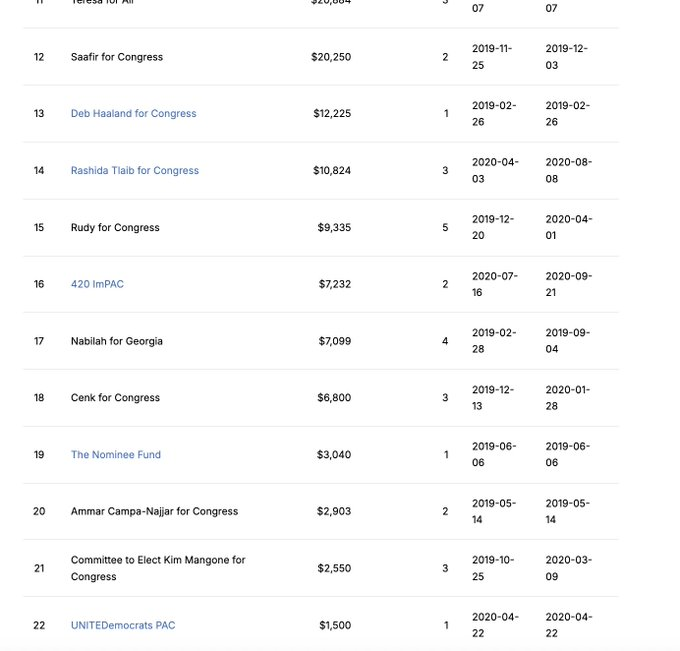The height and width of the screenshot is (651, 680).
Task: Click rank number 14
Action: 39,170
